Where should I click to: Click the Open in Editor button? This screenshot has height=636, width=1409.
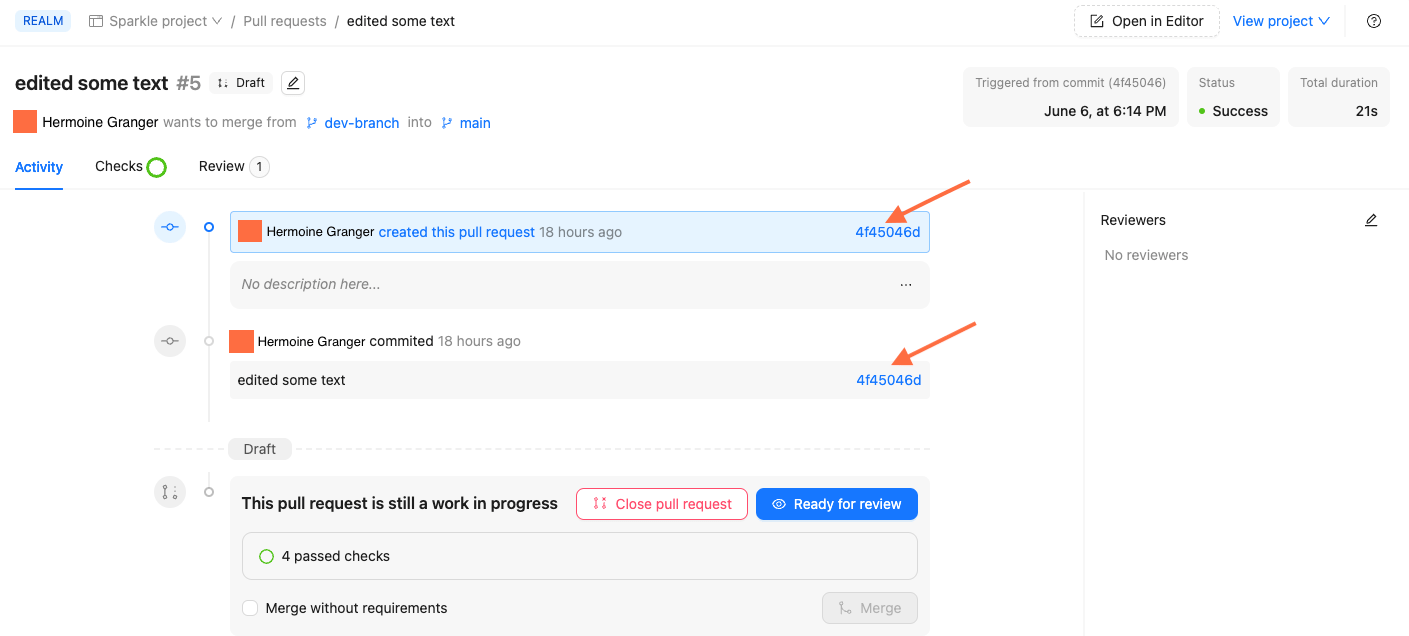click(x=1146, y=21)
